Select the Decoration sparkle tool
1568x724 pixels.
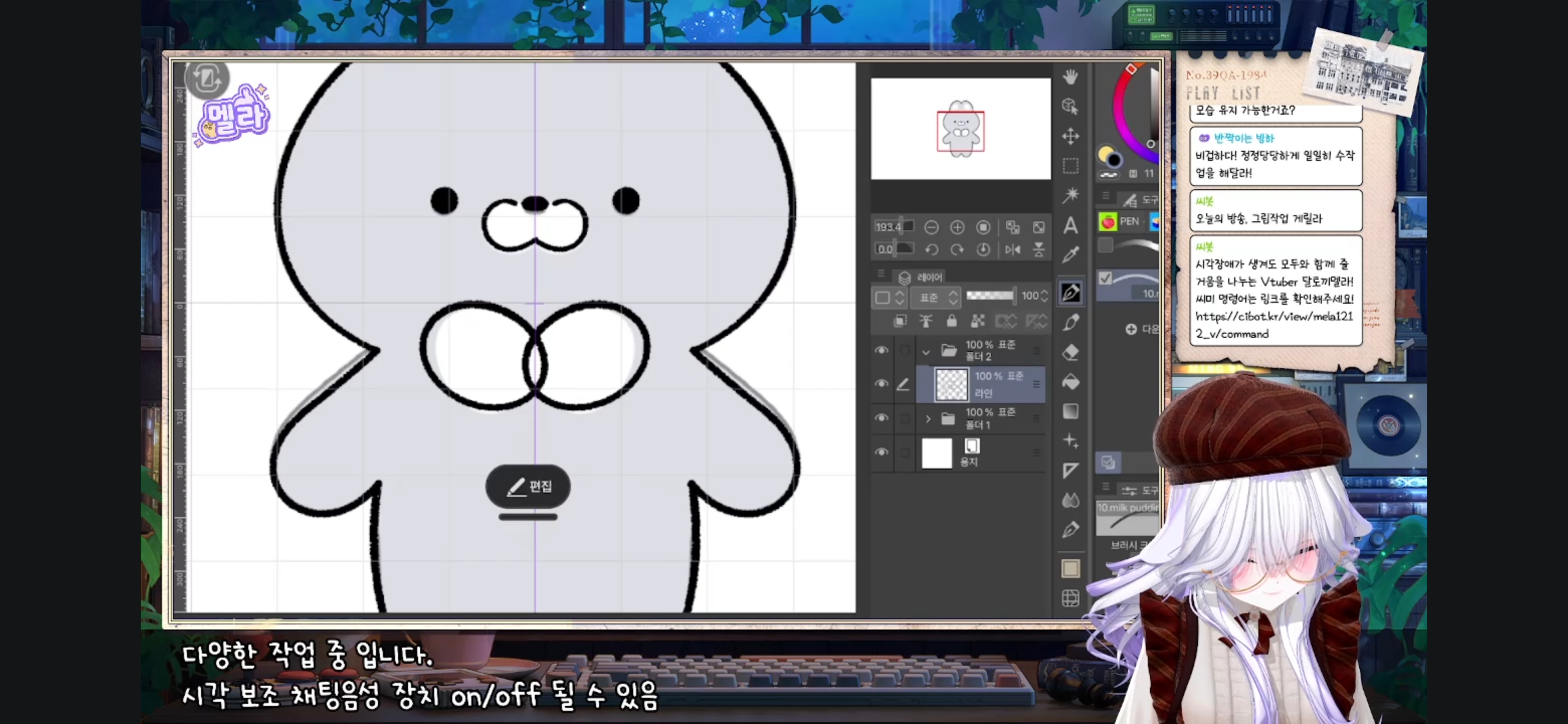tap(1070, 441)
